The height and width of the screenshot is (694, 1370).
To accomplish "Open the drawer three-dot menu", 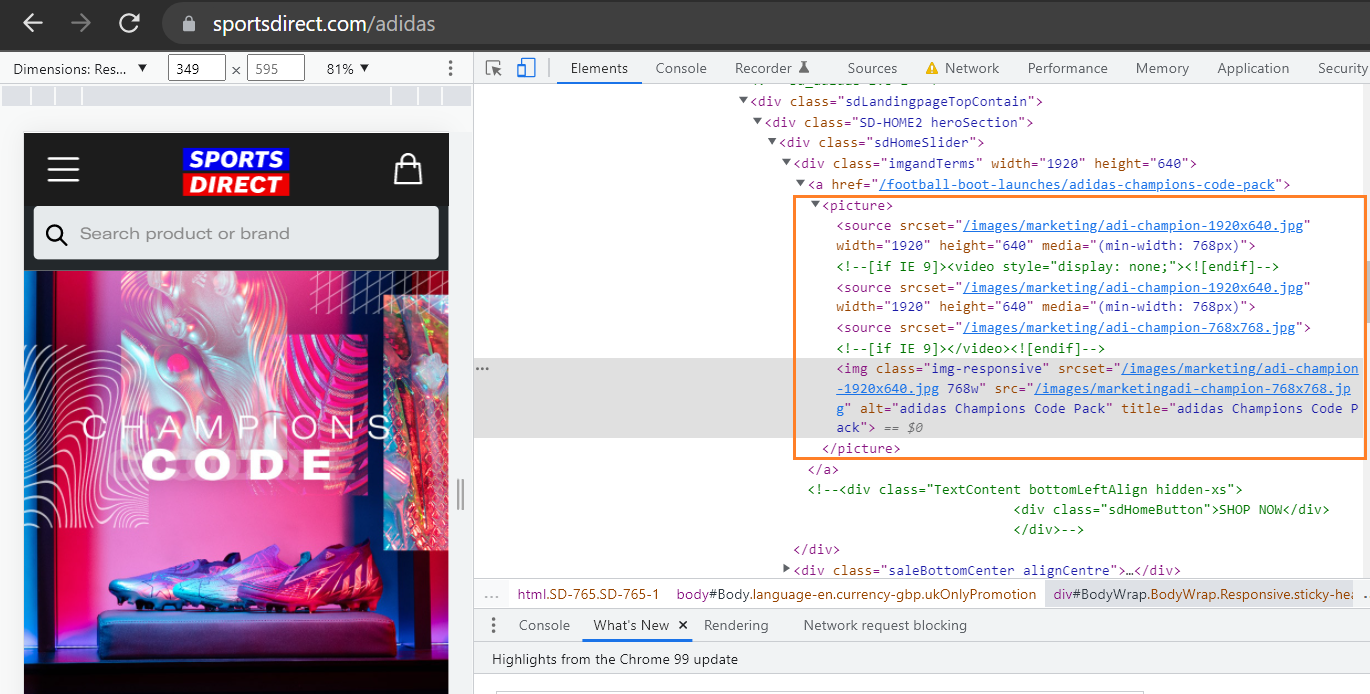I will [x=493, y=625].
